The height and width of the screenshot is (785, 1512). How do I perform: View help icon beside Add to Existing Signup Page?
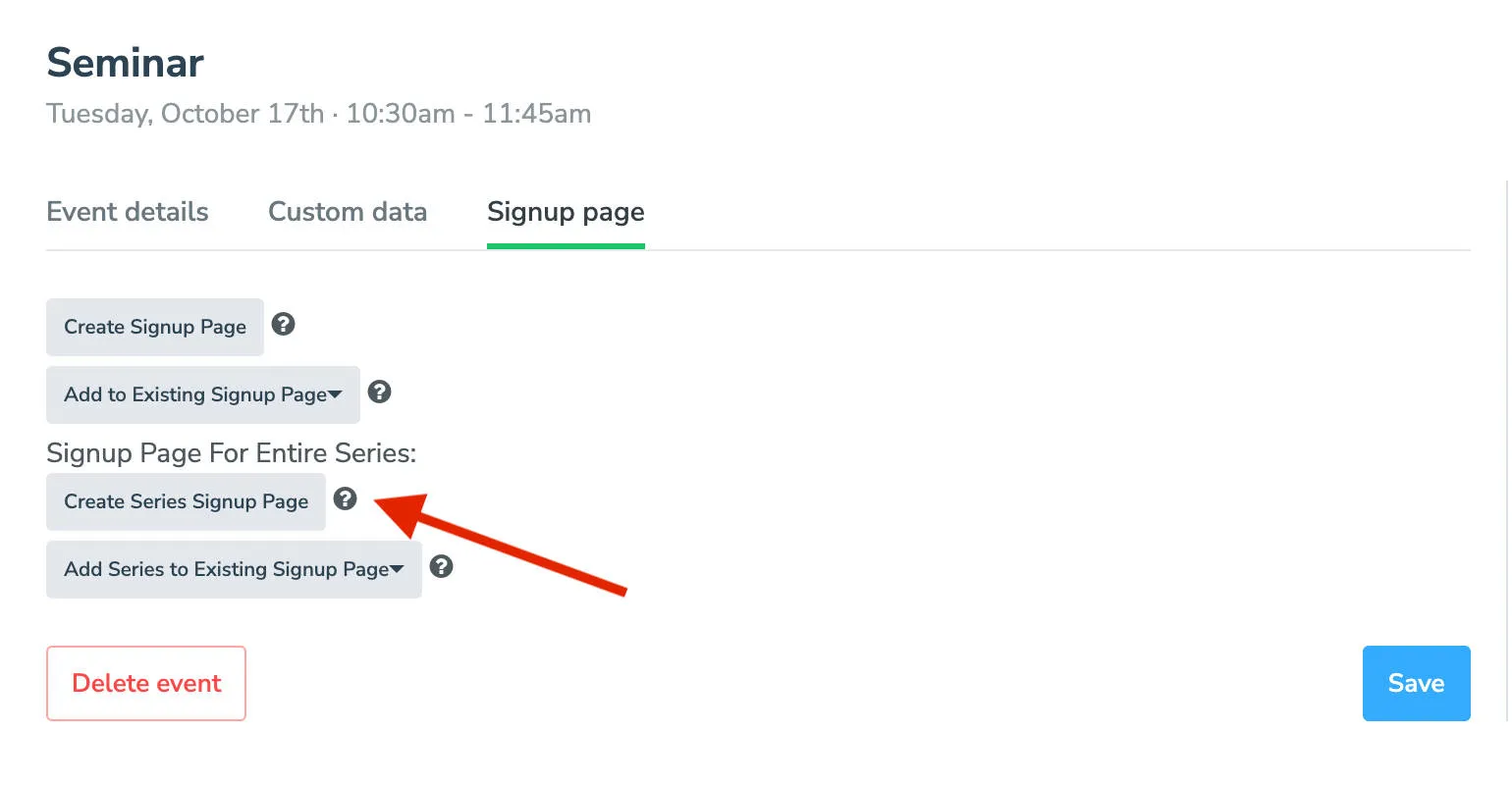coord(379,392)
